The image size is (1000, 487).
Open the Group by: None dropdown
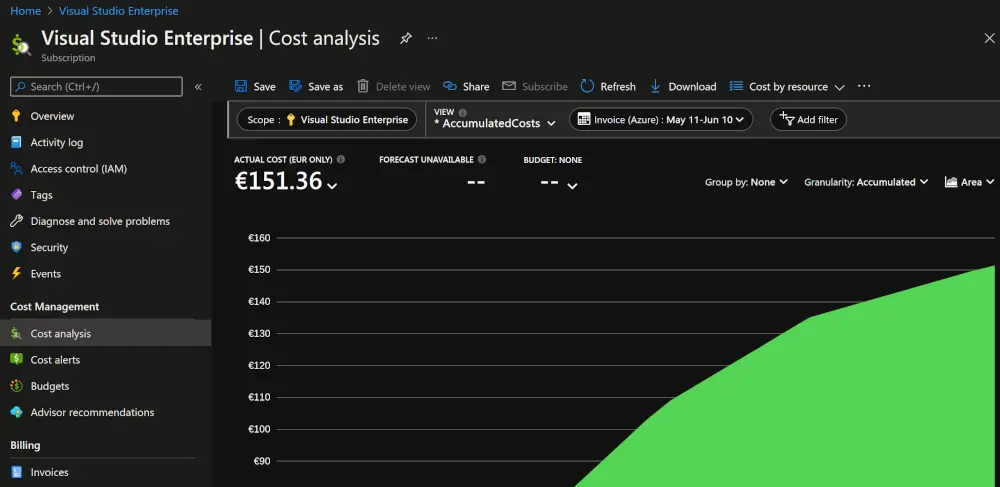pyautogui.click(x=746, y=182)
